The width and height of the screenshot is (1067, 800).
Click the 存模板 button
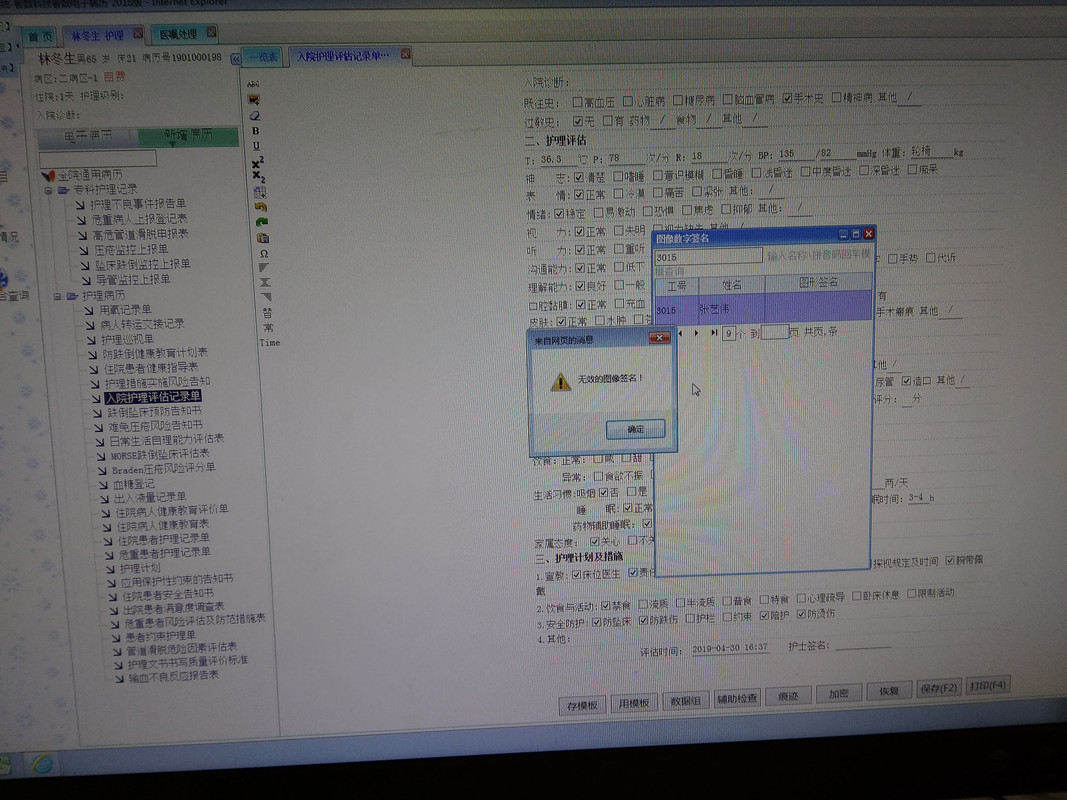pyautogui.click(x=582, y=705)
